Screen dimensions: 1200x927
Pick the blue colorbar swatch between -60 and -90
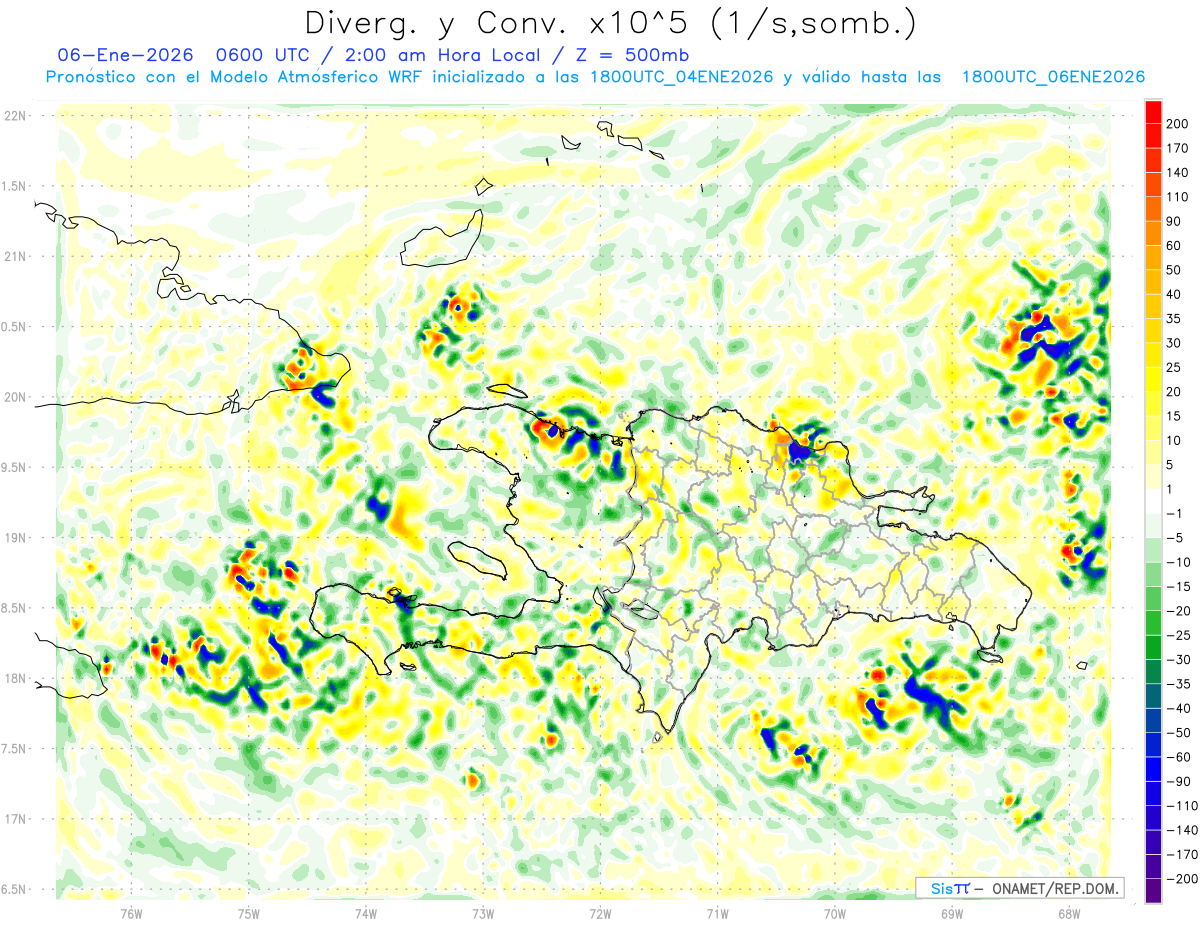click(x=1153, y=770)
